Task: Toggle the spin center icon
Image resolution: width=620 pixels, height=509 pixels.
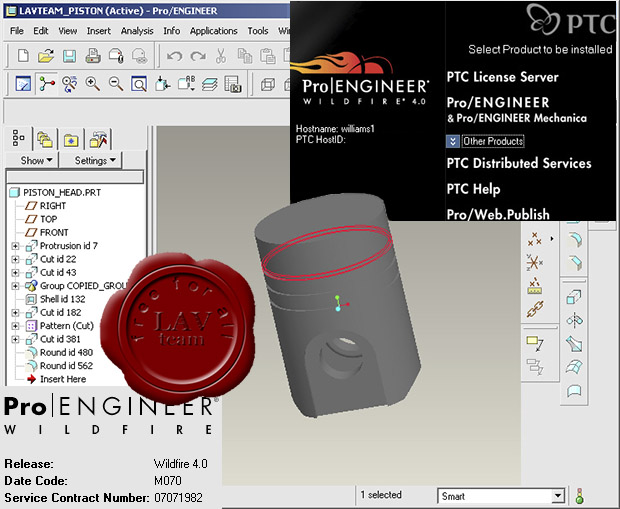Action: pyautogui.click(x=47, y=84)
